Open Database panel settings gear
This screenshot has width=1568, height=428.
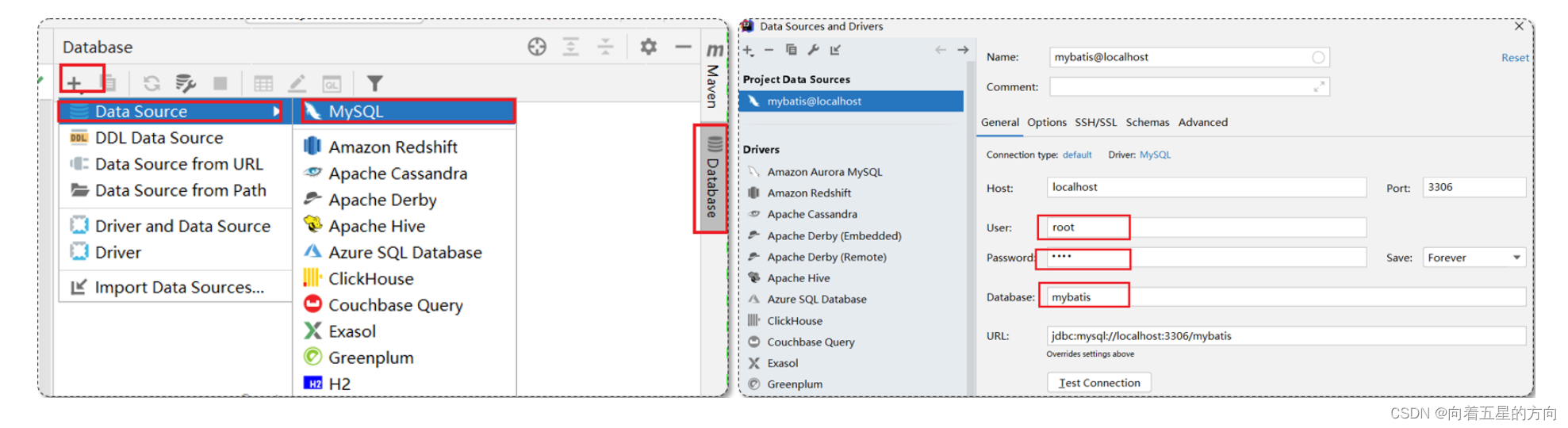point(648,47)
